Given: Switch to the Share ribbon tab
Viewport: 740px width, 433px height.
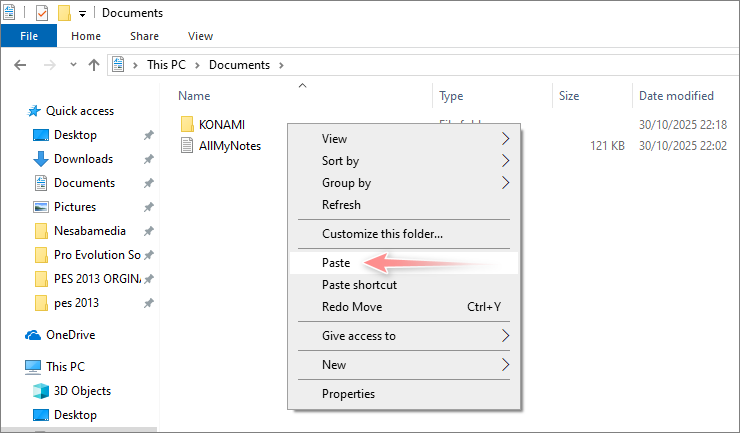Looking at the screenshot, I should (144, 36).
